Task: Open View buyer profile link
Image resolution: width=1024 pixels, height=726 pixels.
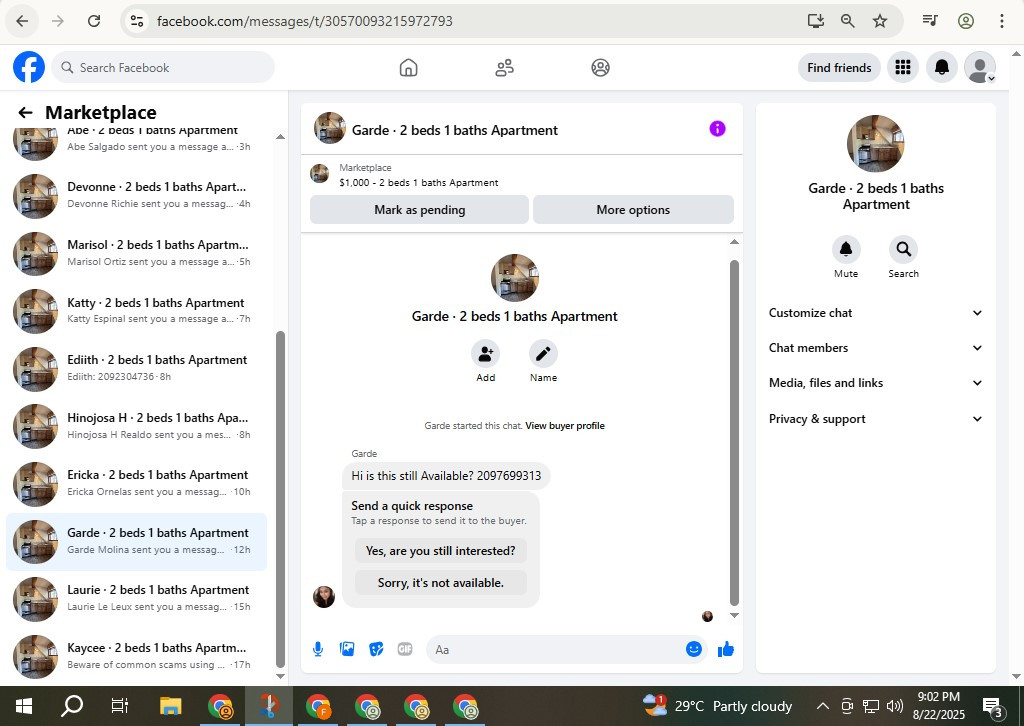Action: coord(565,426)
